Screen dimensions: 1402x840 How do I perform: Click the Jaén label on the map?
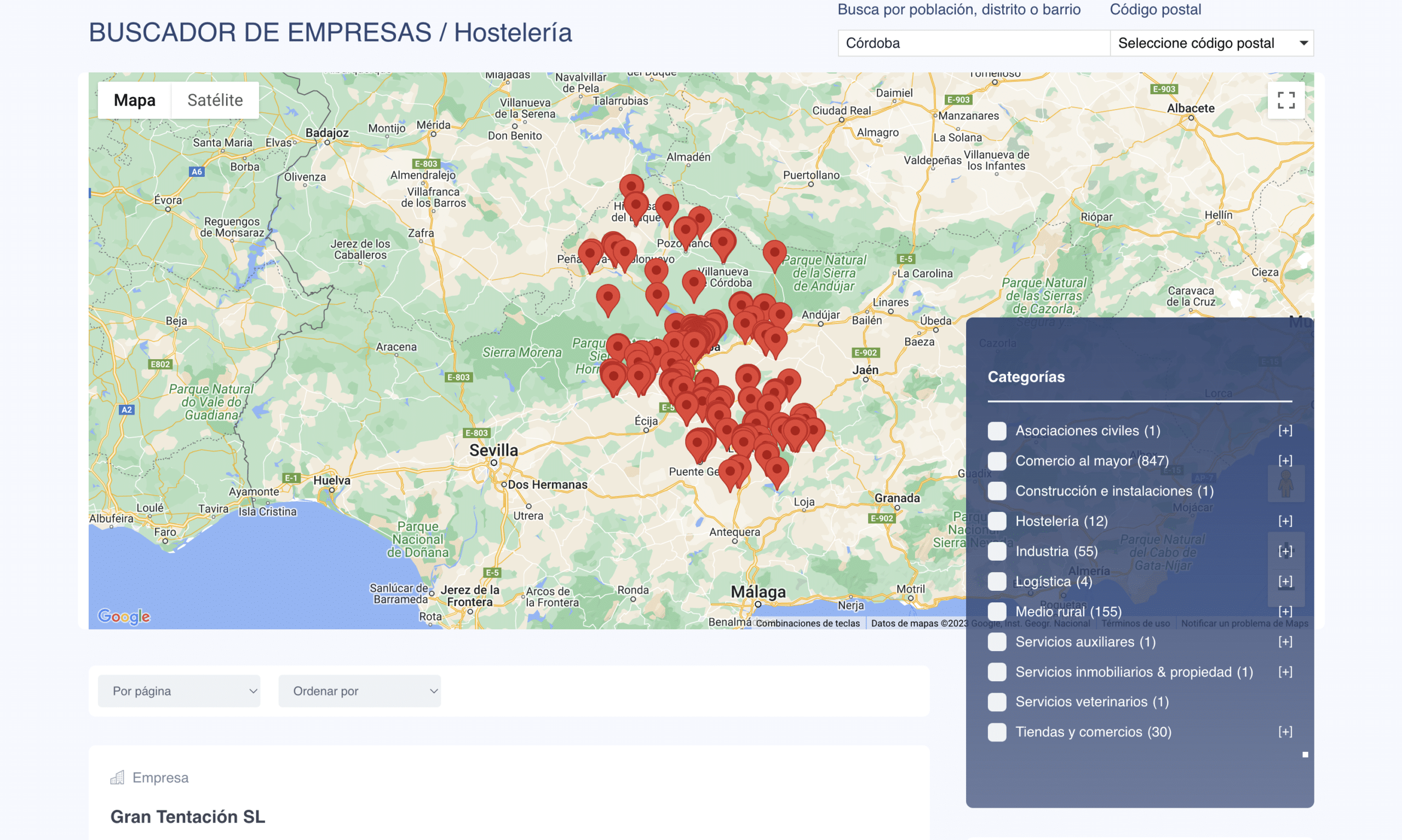click(865, 370)
